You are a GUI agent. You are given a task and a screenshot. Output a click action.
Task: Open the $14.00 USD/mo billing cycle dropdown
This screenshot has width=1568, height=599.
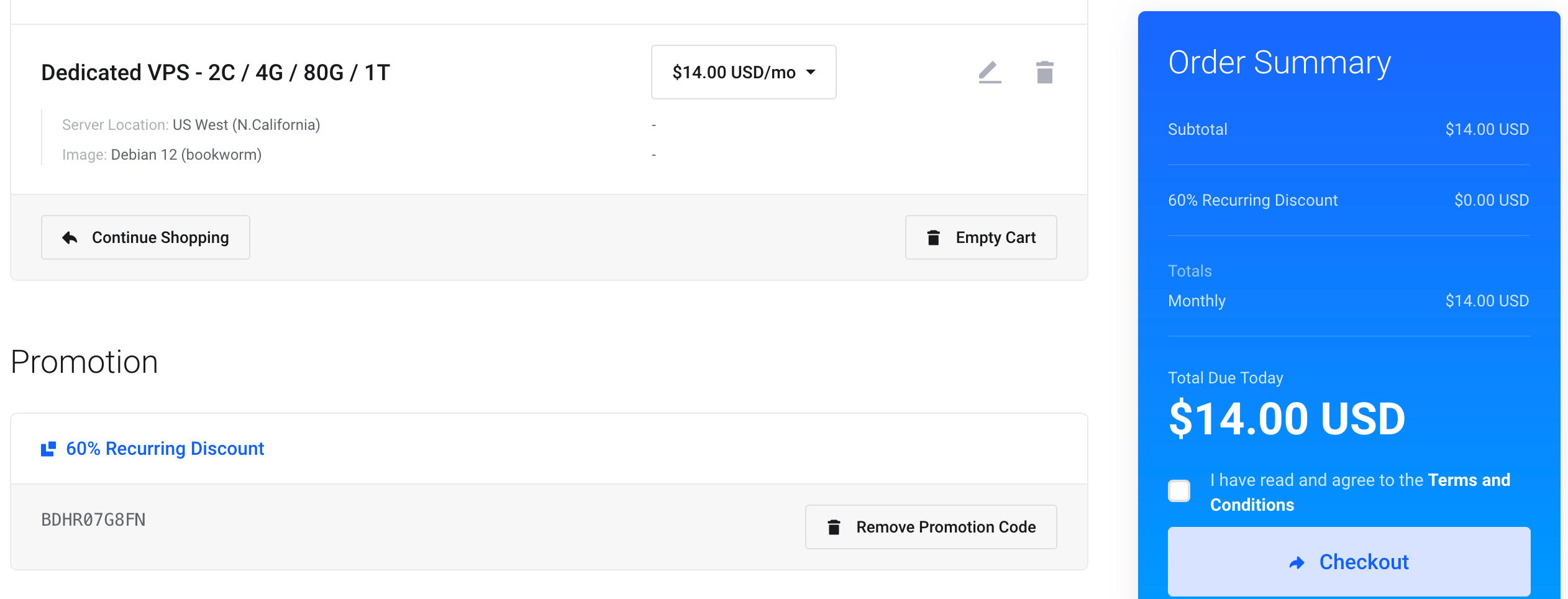click(x=744, y=72)
